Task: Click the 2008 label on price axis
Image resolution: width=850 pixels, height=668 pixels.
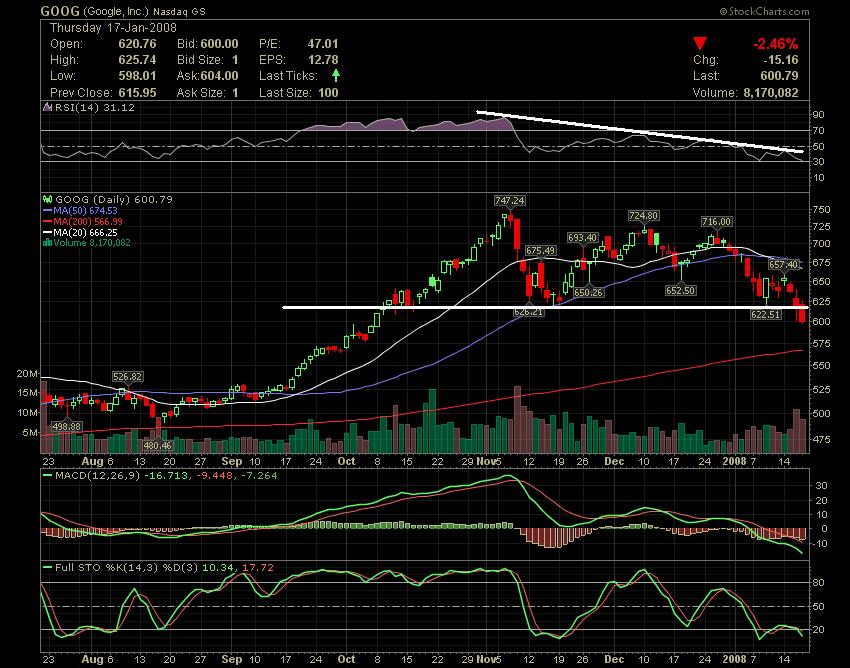Action: (734, 461)
